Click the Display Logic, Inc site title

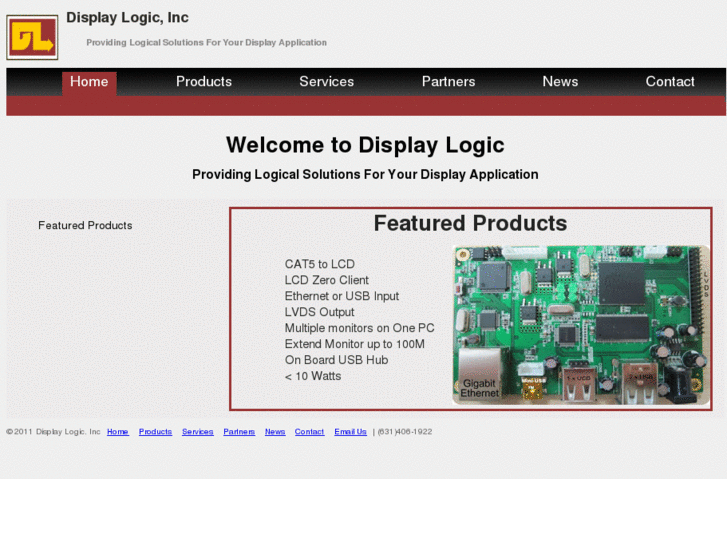[128, 18]
